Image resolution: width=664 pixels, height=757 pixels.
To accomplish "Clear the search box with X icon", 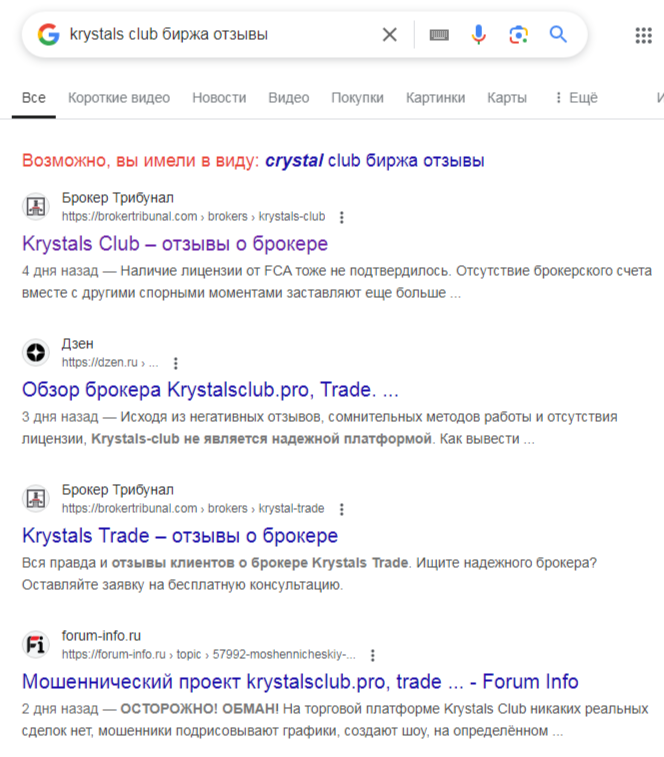I will click(x=390, y=35).
